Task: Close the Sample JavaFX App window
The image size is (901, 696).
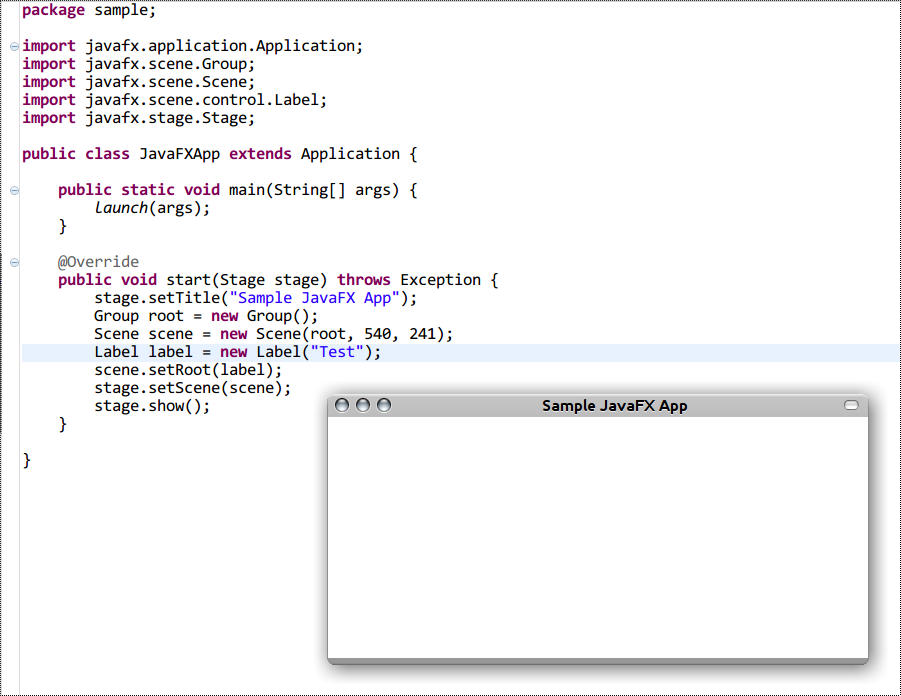Action: click(x=342, y=405)
